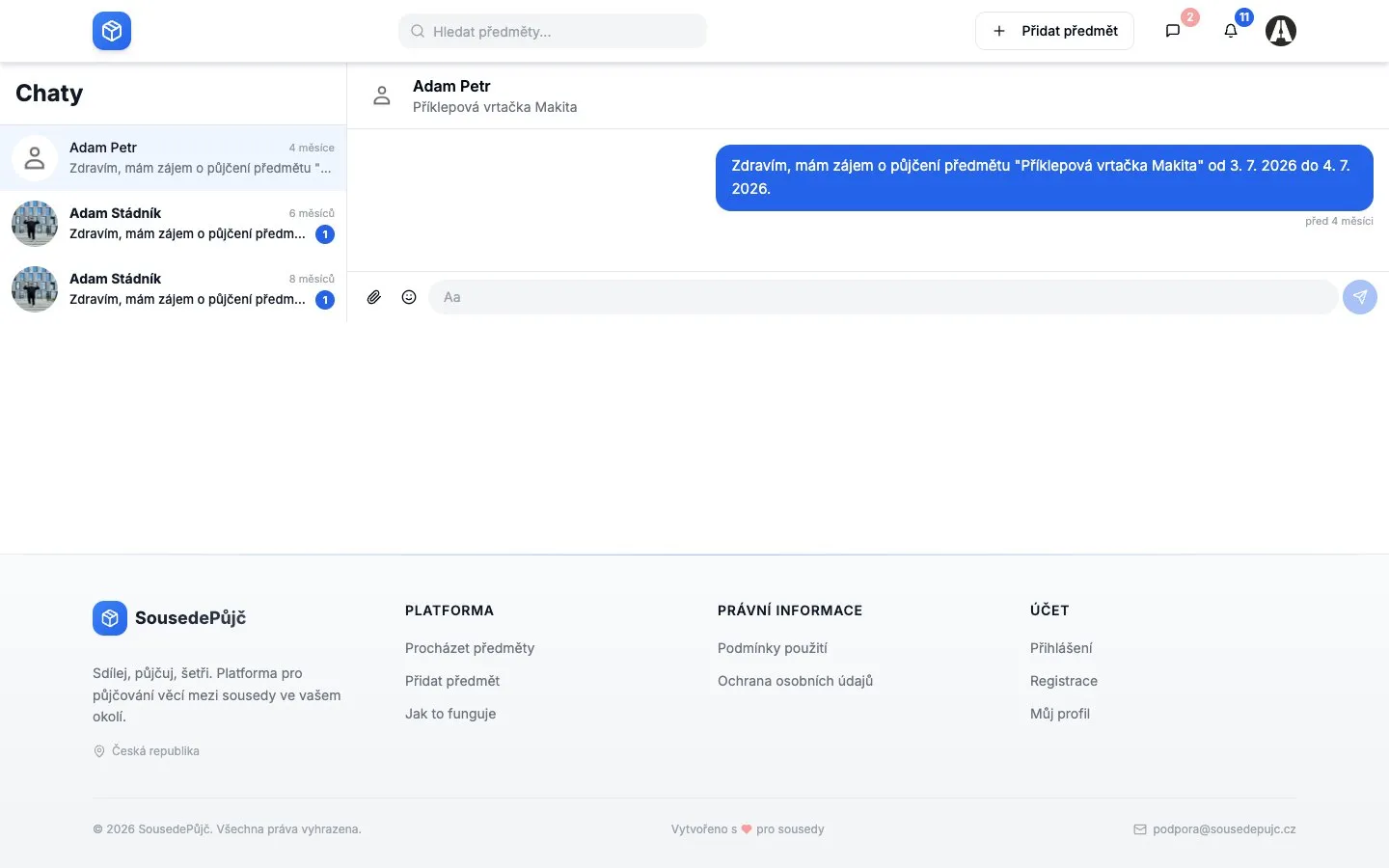The image size is (1389, 868).
Task: Click the před 4 měsíci timestamp
Action: (1339, 221)
